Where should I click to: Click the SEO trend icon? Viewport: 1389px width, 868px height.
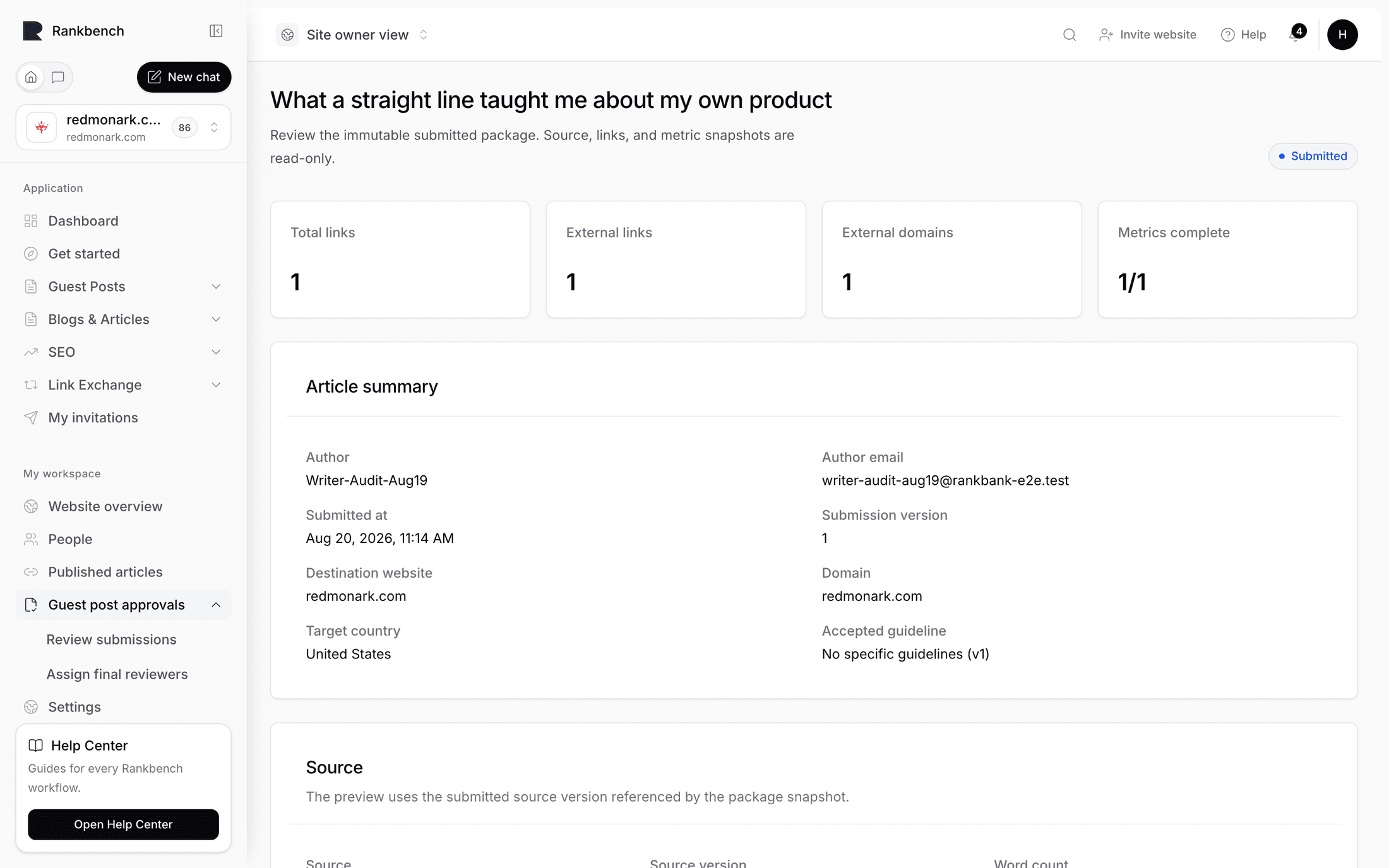pos(31,352)
